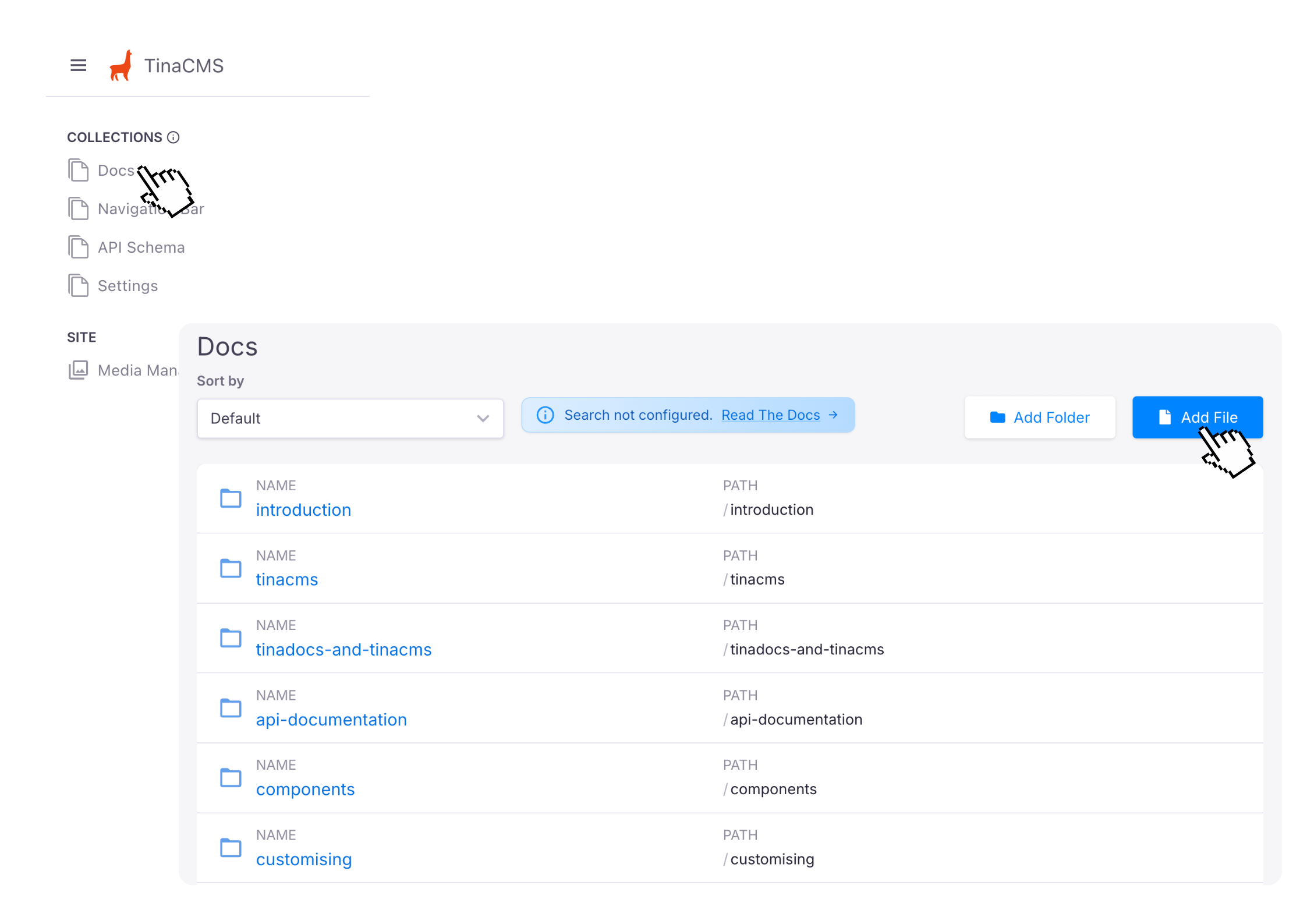The width and height of the screenshot is (1307, 924).
Task: Click the Sort by dropdown chevron
Action: (x=483, y=419)
